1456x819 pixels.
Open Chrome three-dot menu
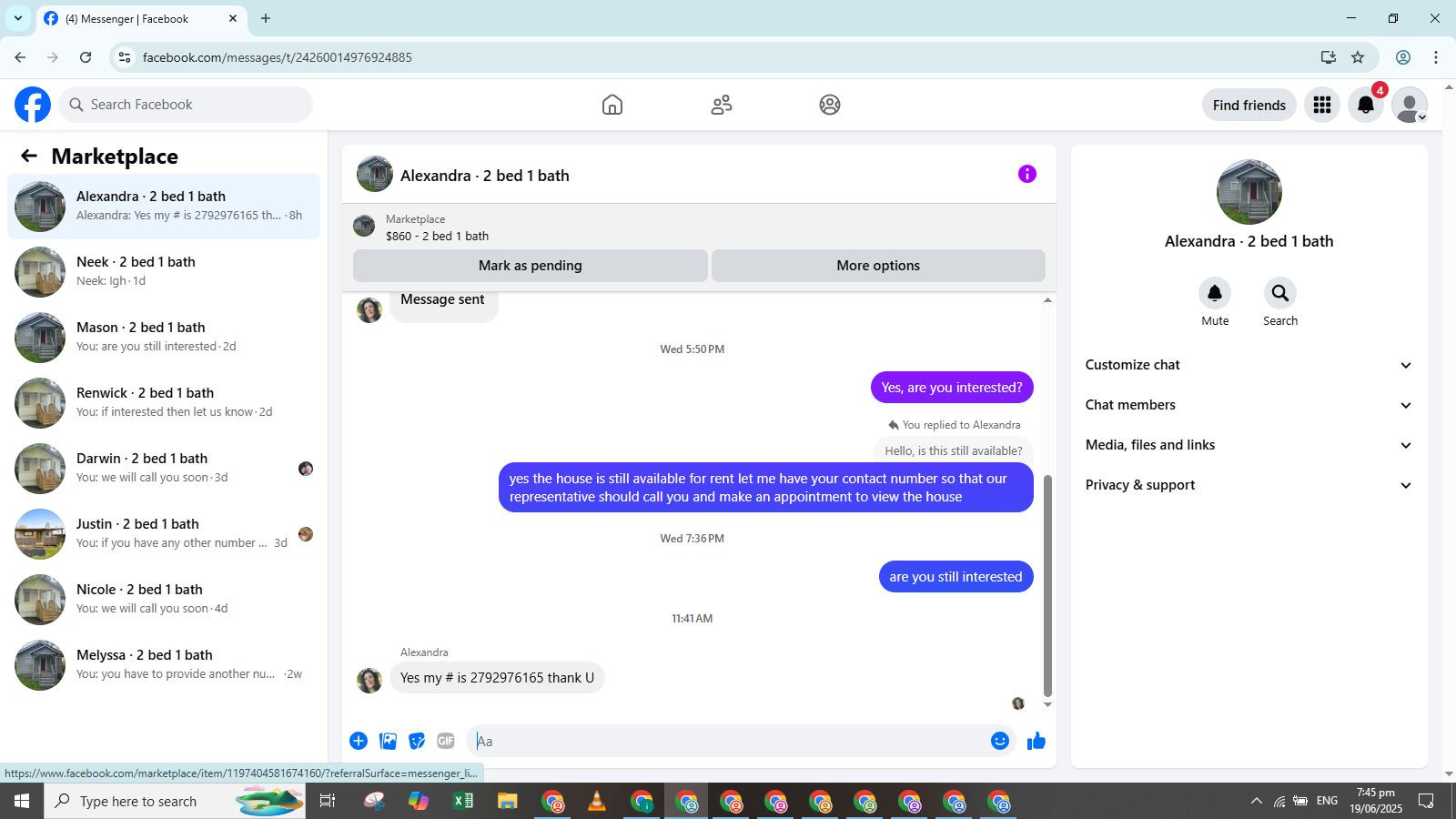tap(1436, 57)
